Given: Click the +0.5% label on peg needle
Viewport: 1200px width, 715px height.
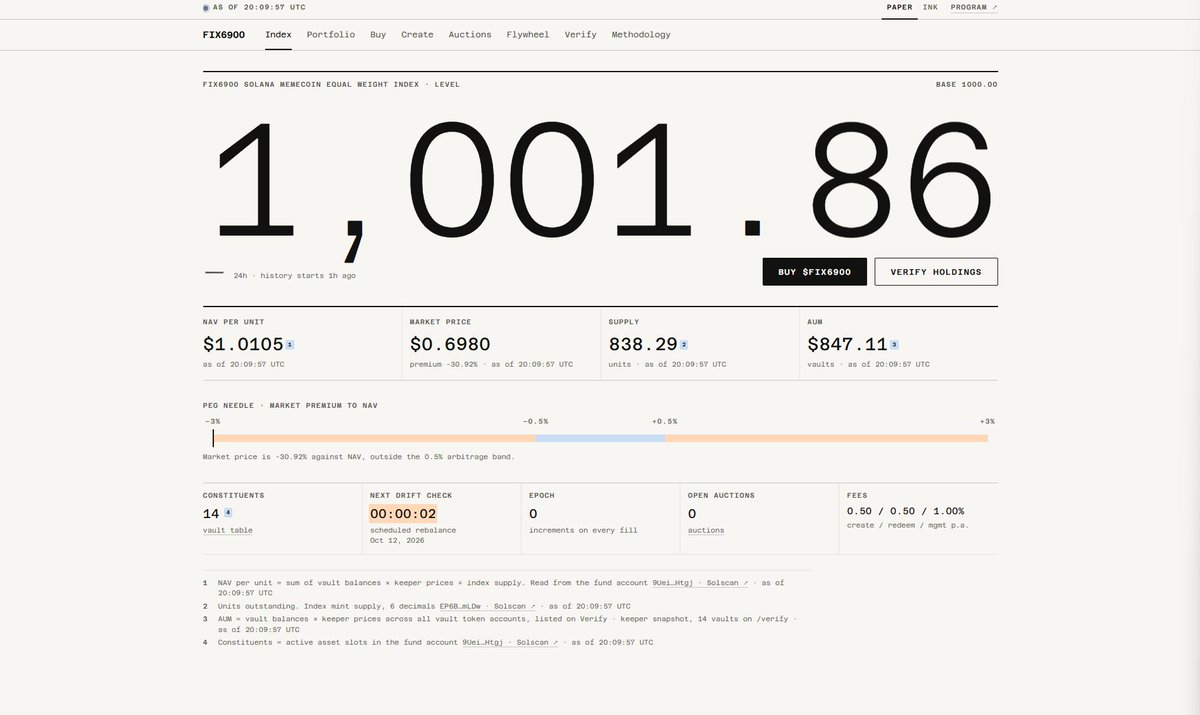Looking at the screenshot, I should 664,421.
